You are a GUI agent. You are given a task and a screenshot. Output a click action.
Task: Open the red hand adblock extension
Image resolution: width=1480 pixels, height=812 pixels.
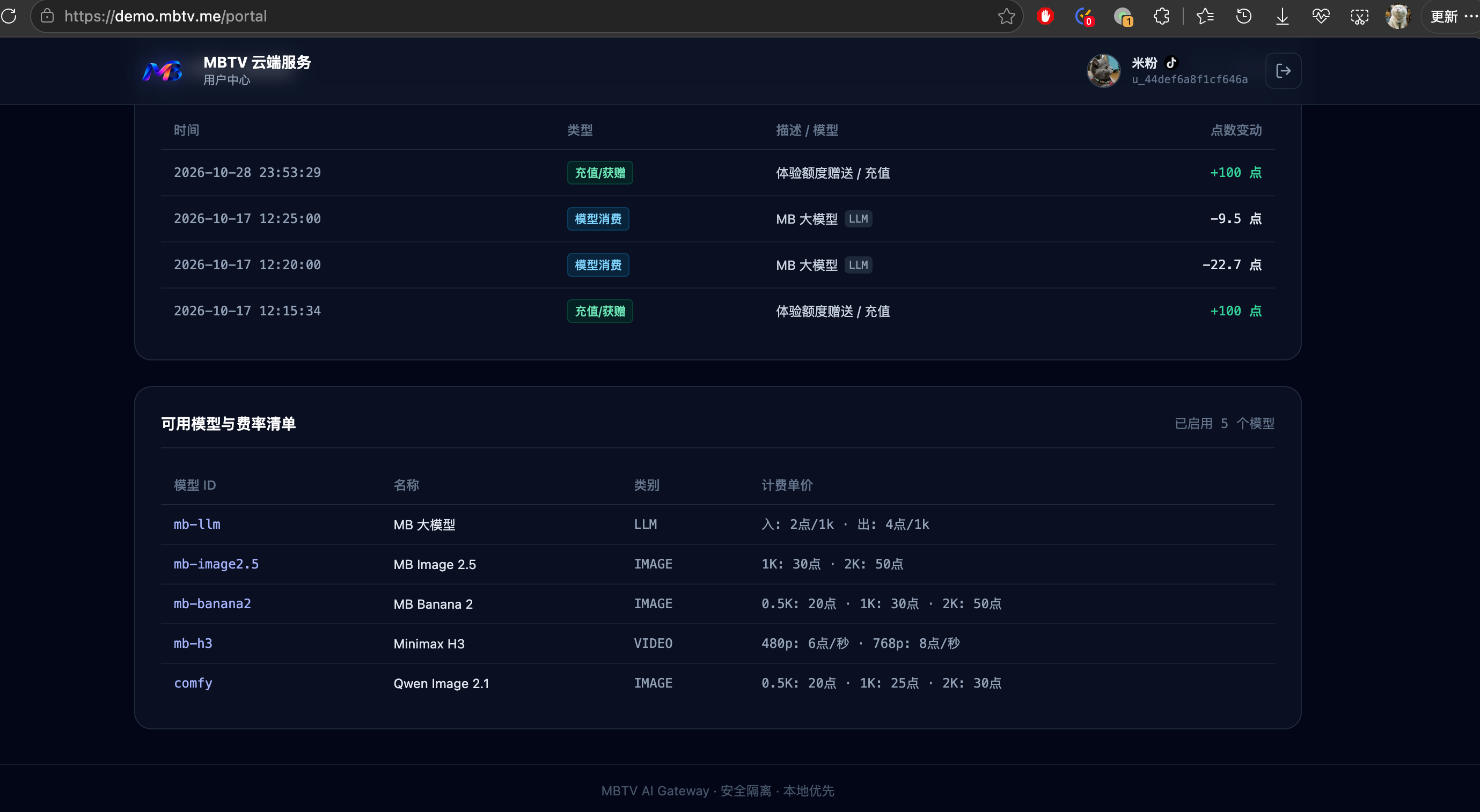[x=1045, y=16]
